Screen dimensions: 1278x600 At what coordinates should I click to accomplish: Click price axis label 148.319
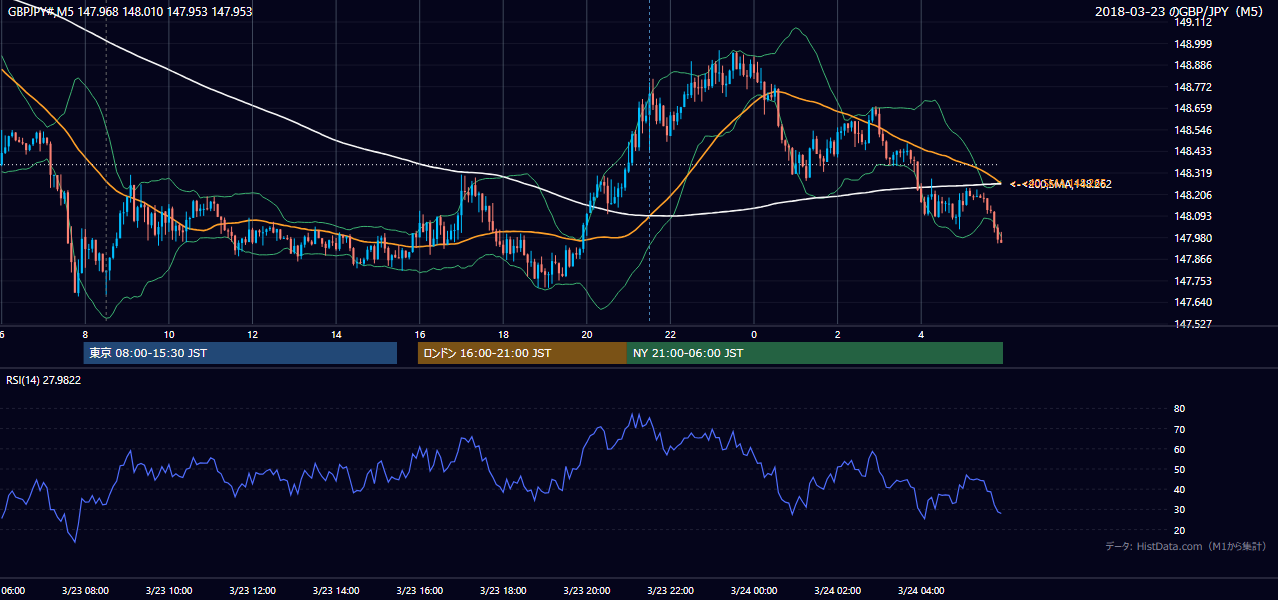tap(1193, 173)
